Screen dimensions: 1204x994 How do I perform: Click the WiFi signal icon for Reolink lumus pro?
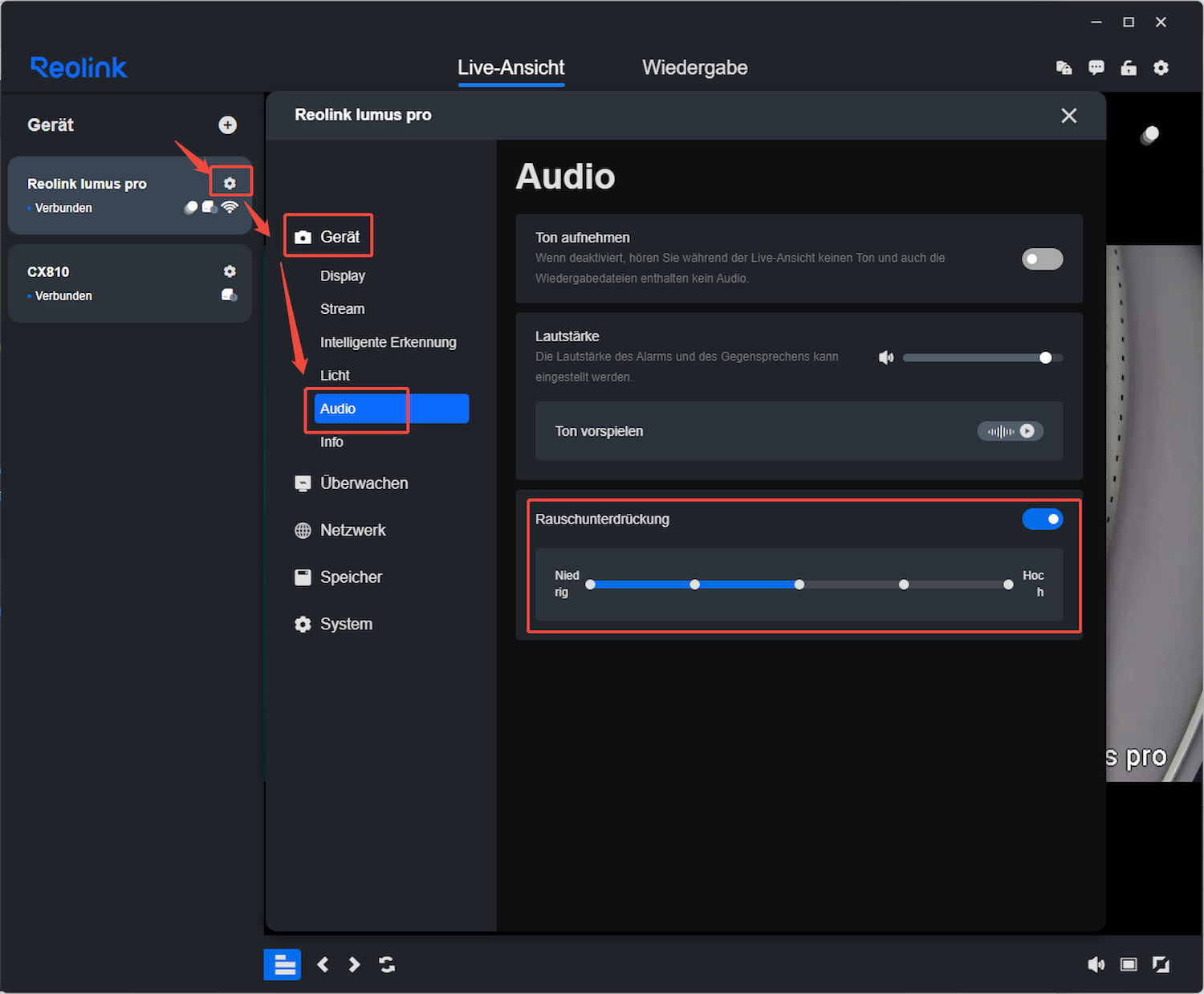pyautogui.click(x=230, y=207)
